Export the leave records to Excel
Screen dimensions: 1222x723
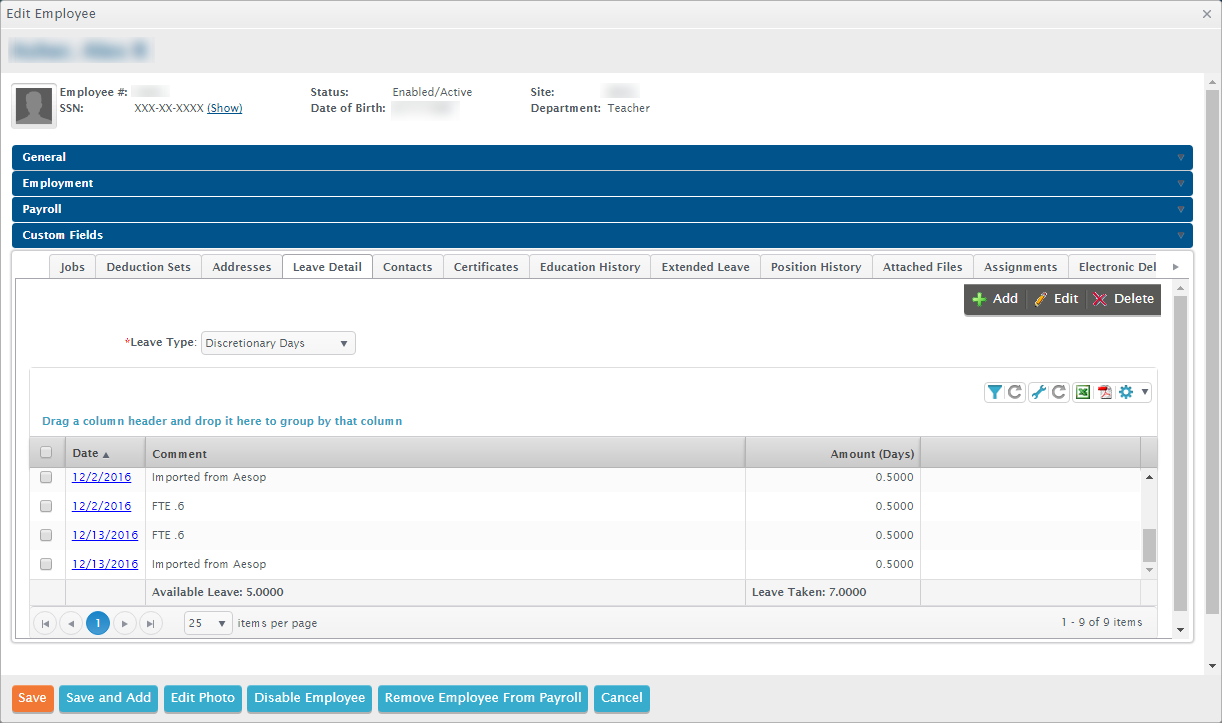pyautogui.click(x=1082, y=392)
